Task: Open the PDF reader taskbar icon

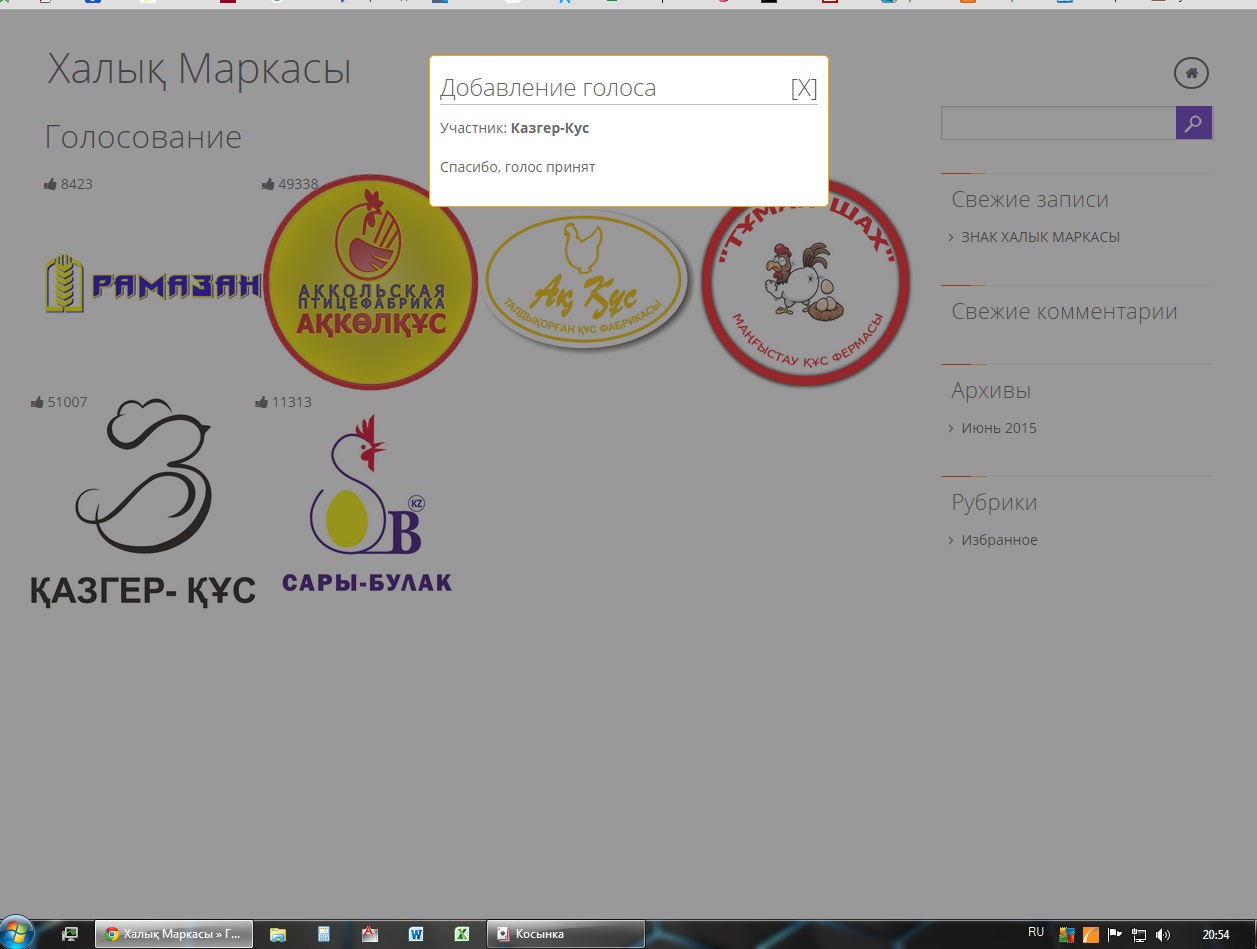Action: [370, 934]
